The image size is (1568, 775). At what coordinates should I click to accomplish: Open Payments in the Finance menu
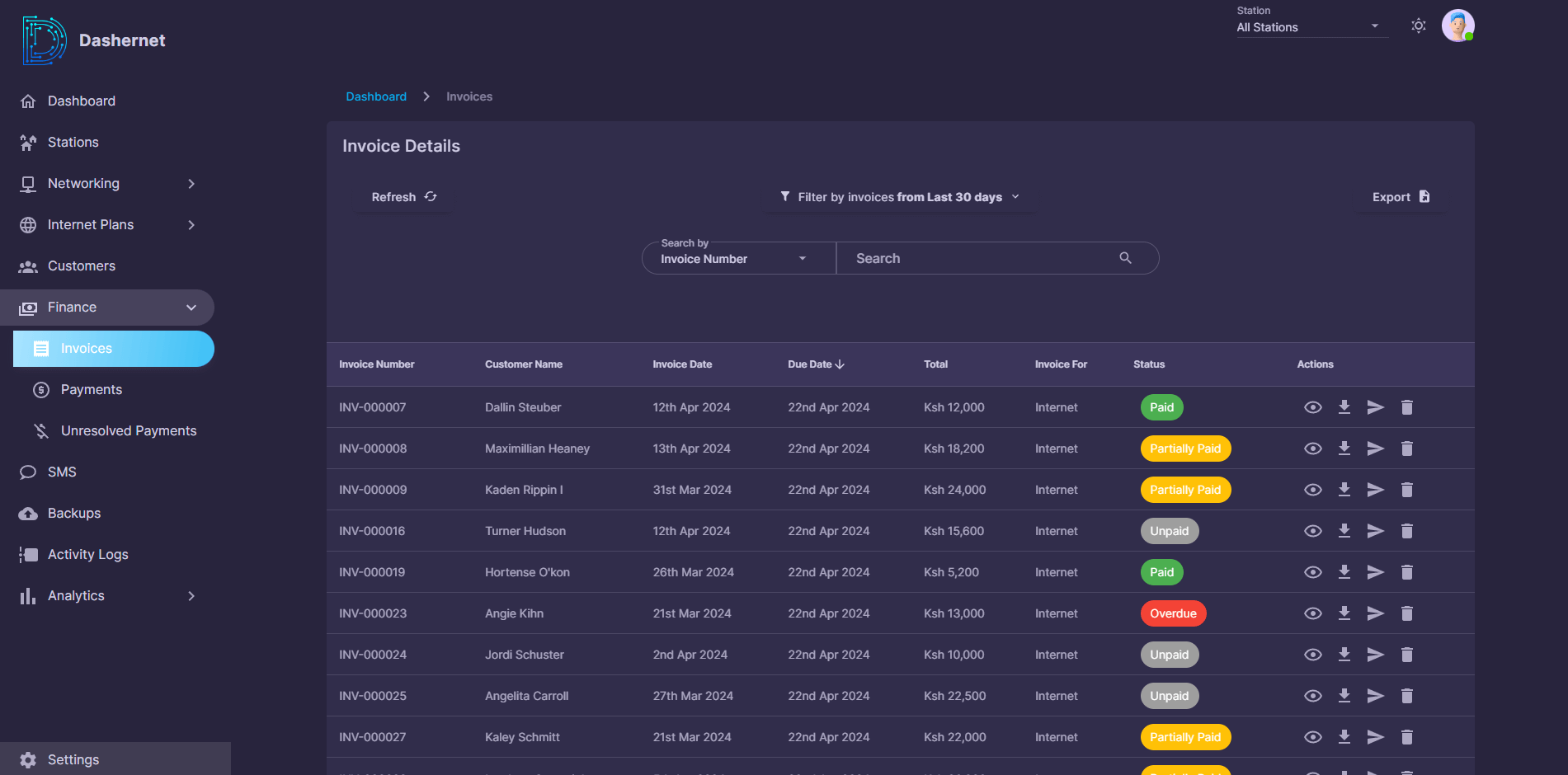[x=92, y=389]
